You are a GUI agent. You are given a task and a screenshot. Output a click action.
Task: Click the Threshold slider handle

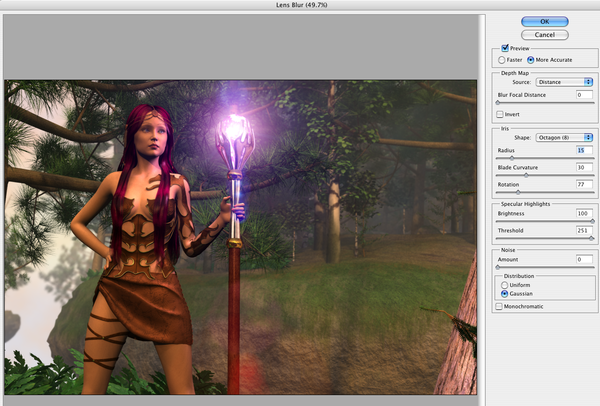[591, 238]
